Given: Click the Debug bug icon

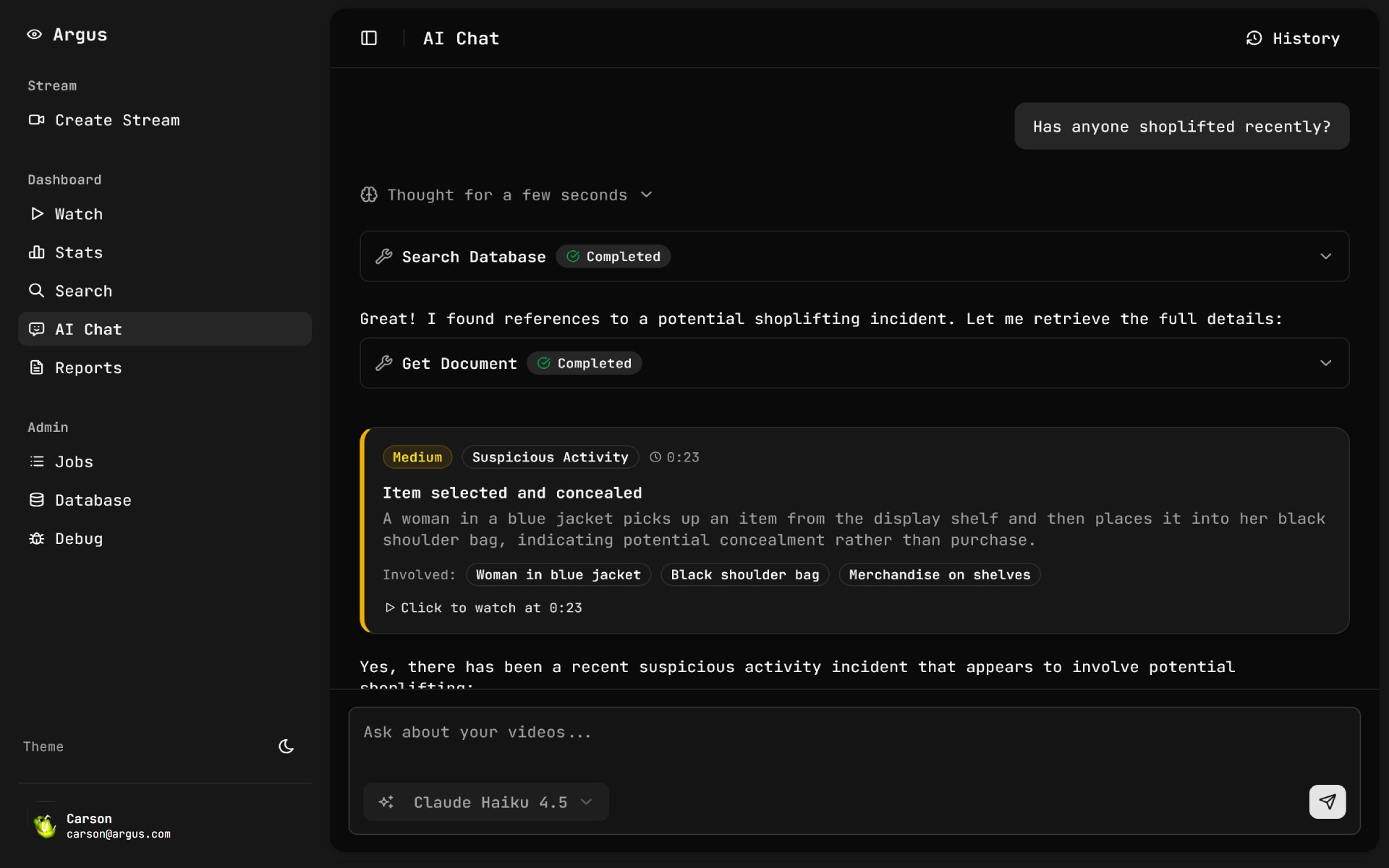Looking at the screenshot, I should pos(36,538).
